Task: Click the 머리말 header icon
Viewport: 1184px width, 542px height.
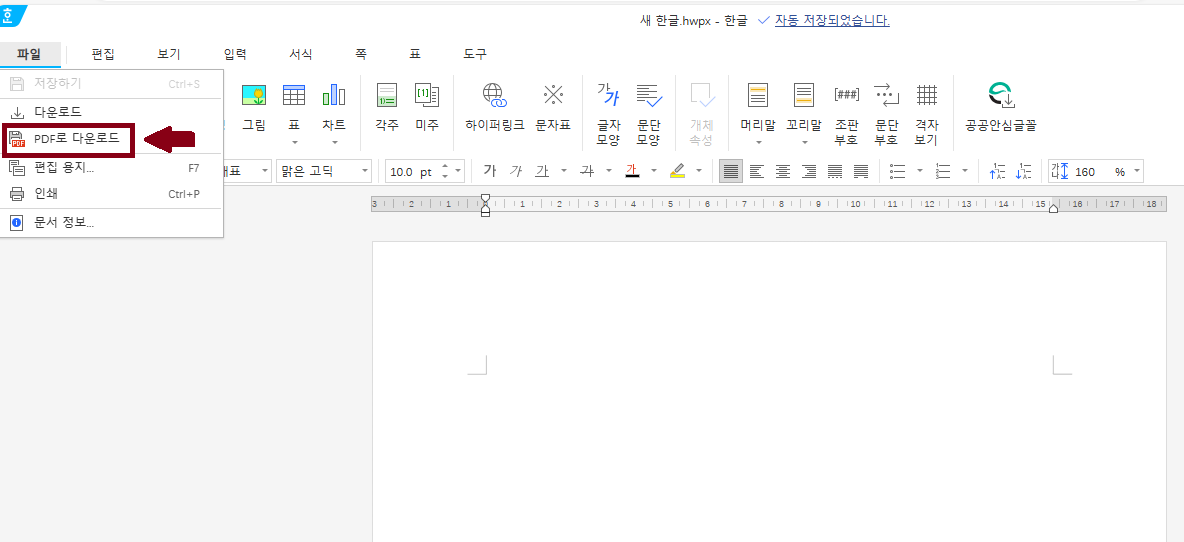Action: pos(757,106)
